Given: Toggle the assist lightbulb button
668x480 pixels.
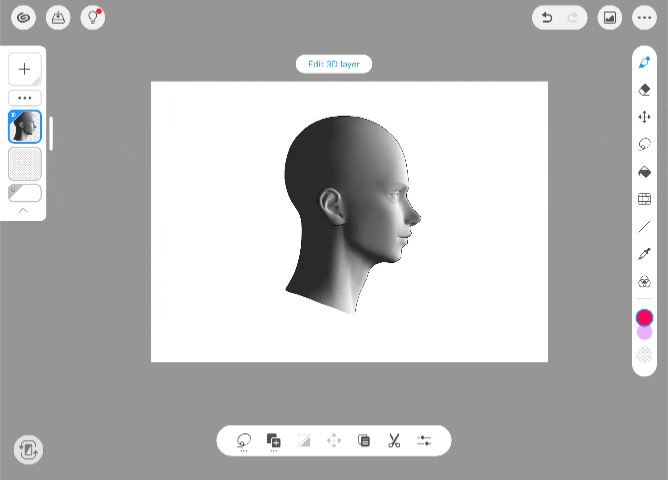Looking at the screenshot, I should pyautogui.click(x=93, y=17).
